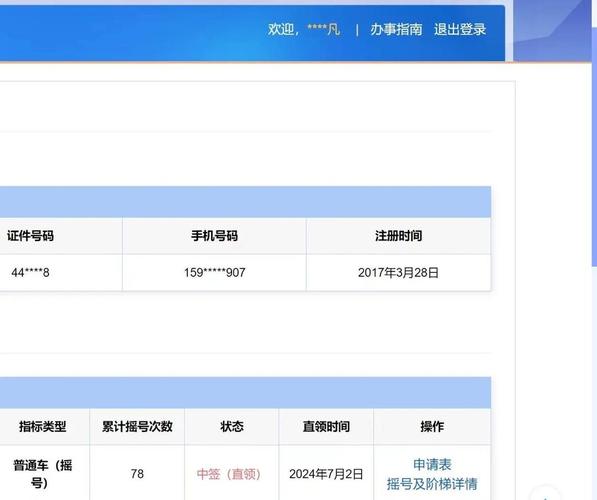Click the lottery count value 78
The width and height of the screenshot is (597, 500).
[137, 474]
